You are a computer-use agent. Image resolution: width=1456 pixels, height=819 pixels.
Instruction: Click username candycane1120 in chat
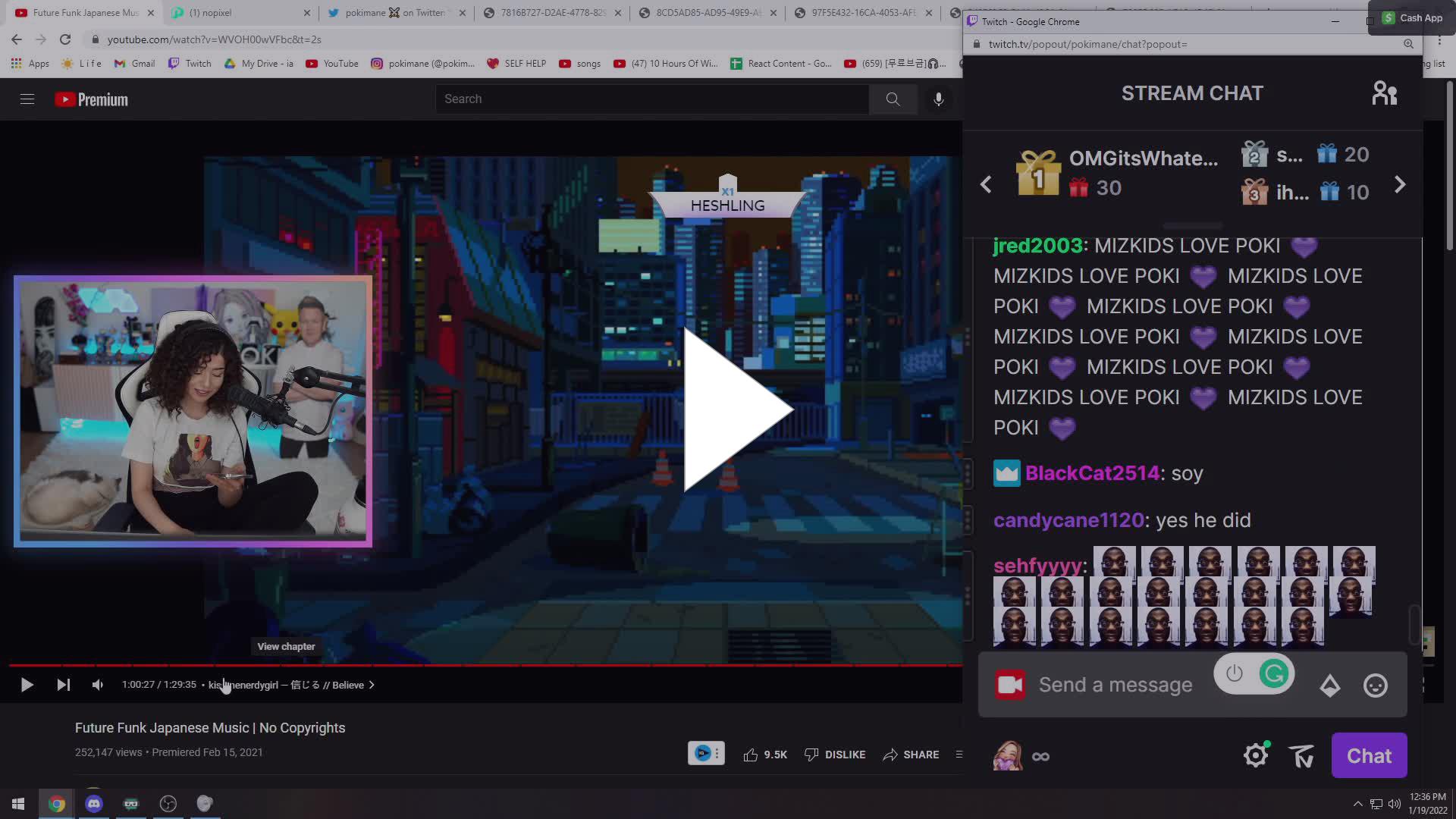(1068, 520)
